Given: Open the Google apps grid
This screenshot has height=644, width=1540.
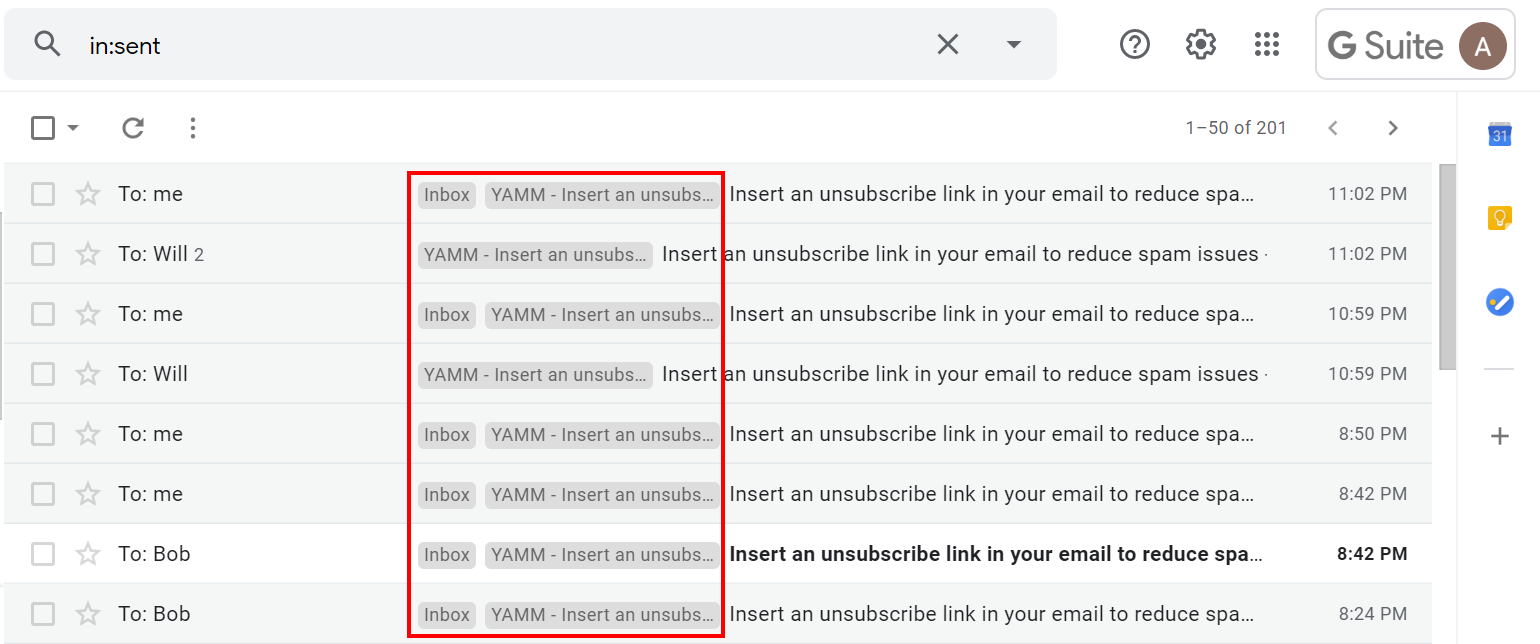Looking at the screenshot, I should point(1267,44).
